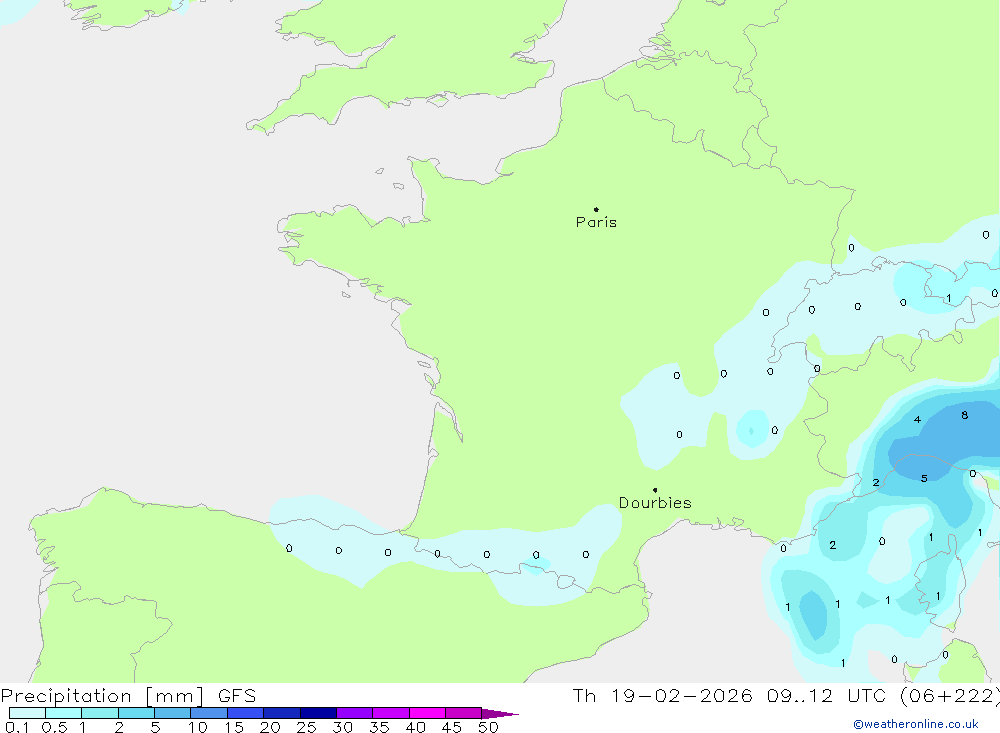Click the legend label '35'
This screenshot has height=733, width=1000.
pyautogui.click(x=379, y=727)
